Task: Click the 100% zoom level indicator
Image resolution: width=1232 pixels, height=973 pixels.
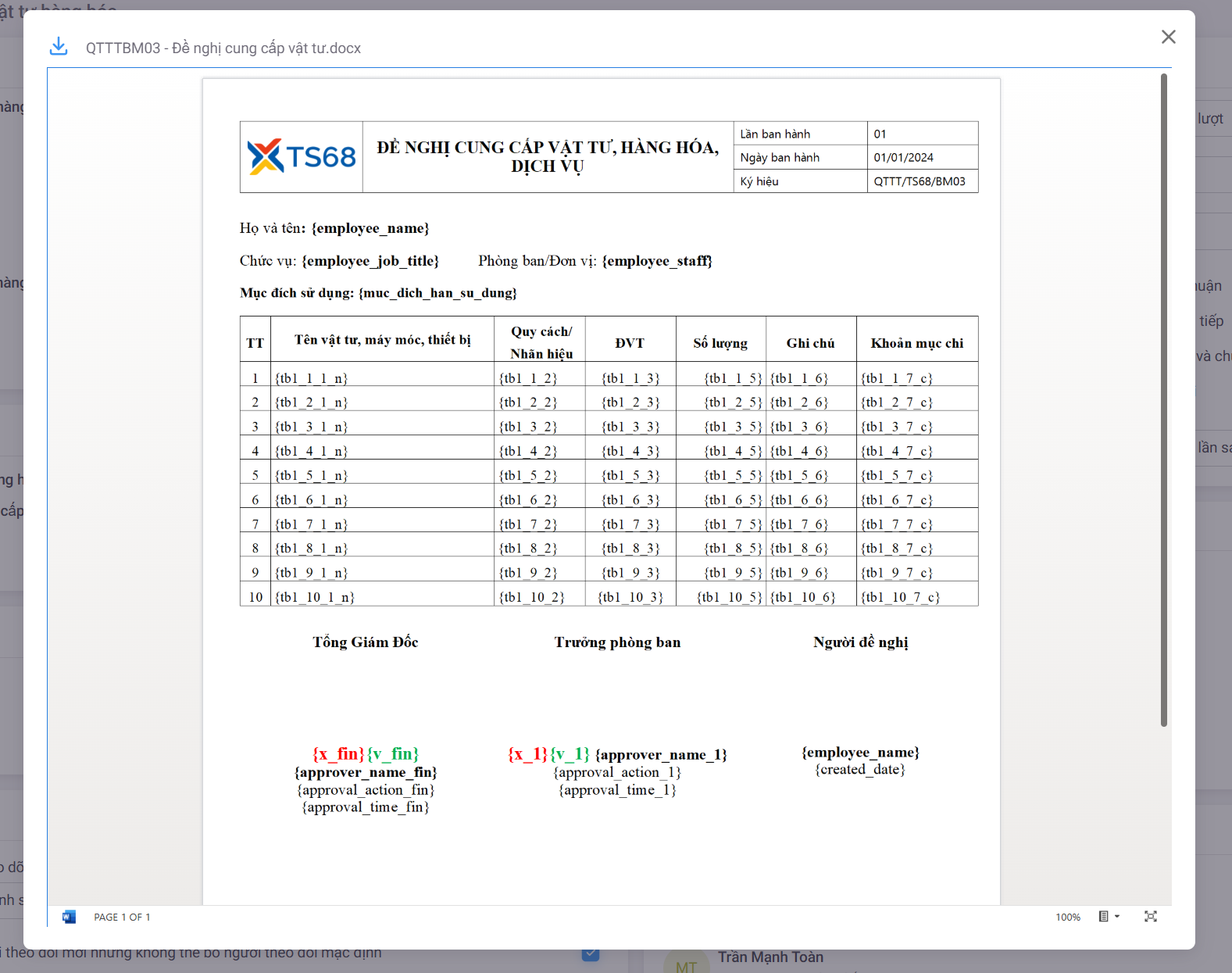Action: [1067, 918]
